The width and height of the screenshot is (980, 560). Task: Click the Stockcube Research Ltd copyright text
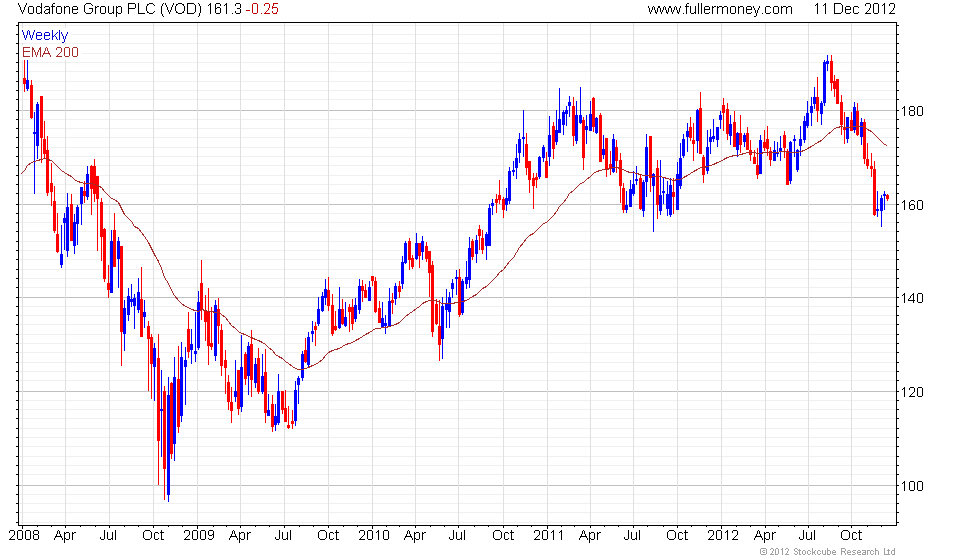tap(828, 552)
